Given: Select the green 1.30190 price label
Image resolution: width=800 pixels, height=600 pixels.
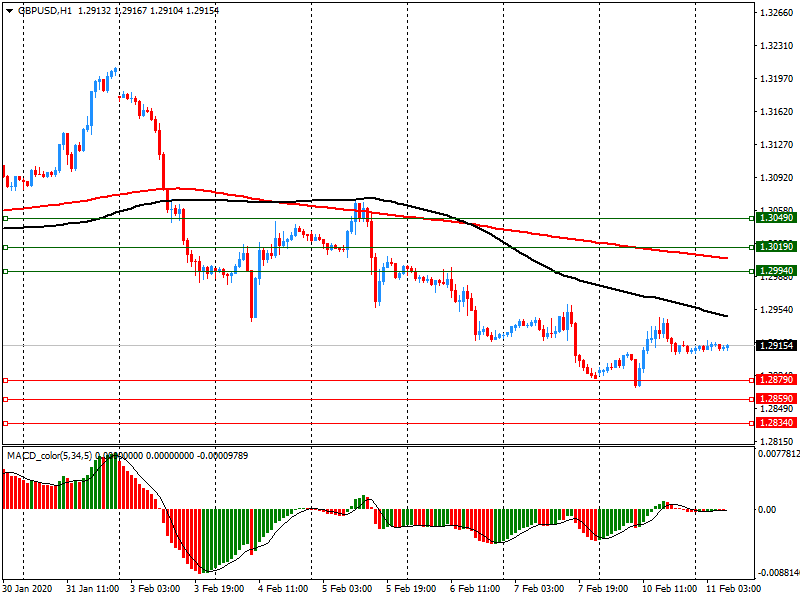Looking at the screenshot, I should (x=776, y=246).
